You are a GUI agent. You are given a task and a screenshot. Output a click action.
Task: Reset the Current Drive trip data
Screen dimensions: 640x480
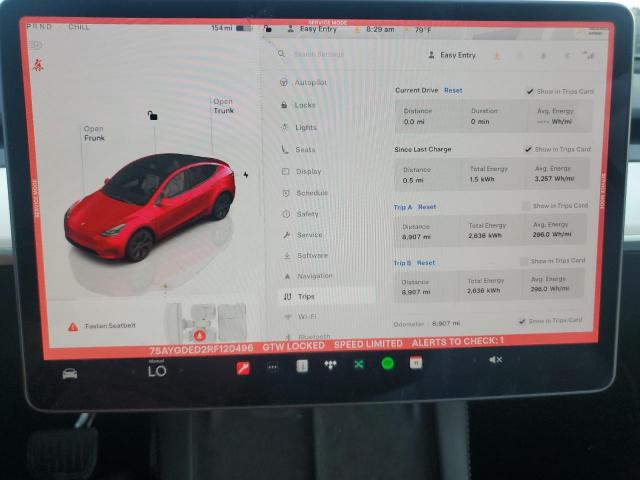point(453,91)
